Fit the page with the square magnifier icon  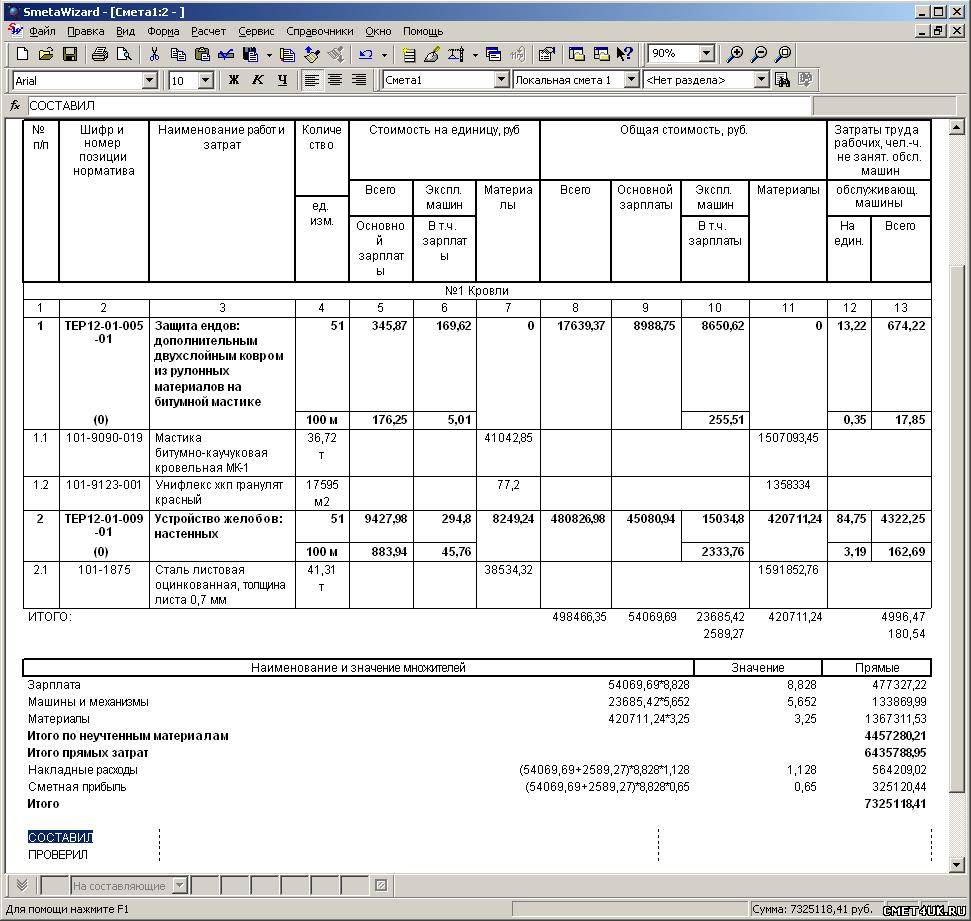783,55
